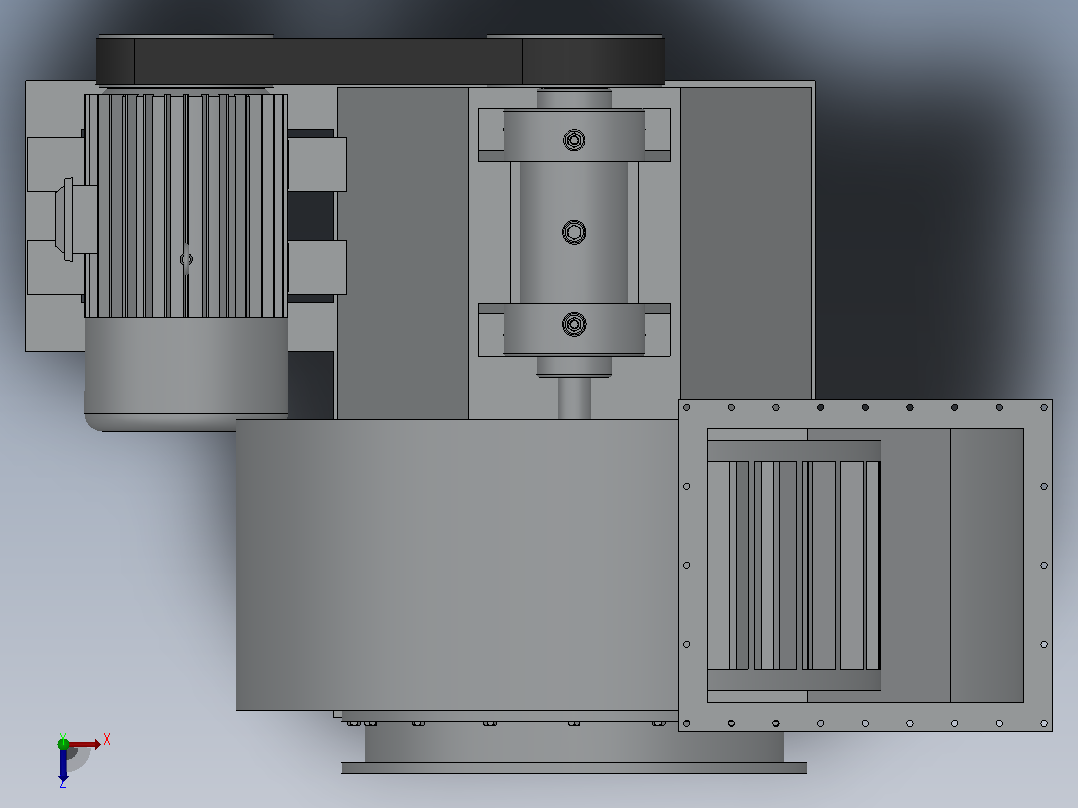Select the impeller blades inside the outlet
1078x808 pixels.
(x=794, y=565)
